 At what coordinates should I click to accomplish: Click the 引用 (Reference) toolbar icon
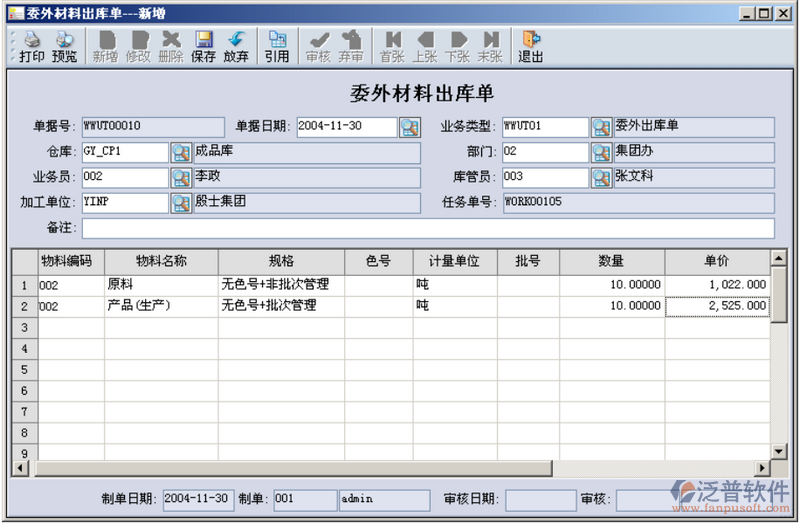click(277, 46)
